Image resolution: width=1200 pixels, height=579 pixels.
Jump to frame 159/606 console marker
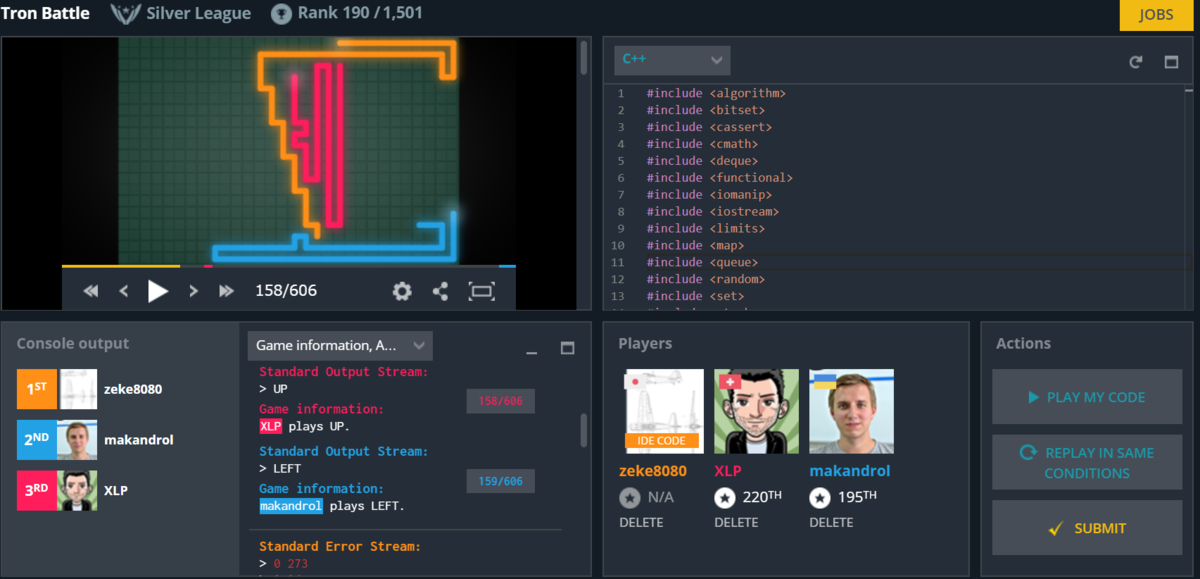[500, 482]
